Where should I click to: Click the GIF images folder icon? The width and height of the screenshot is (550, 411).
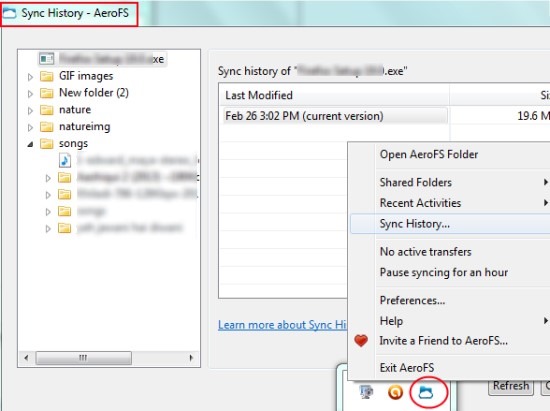[47, 76]
